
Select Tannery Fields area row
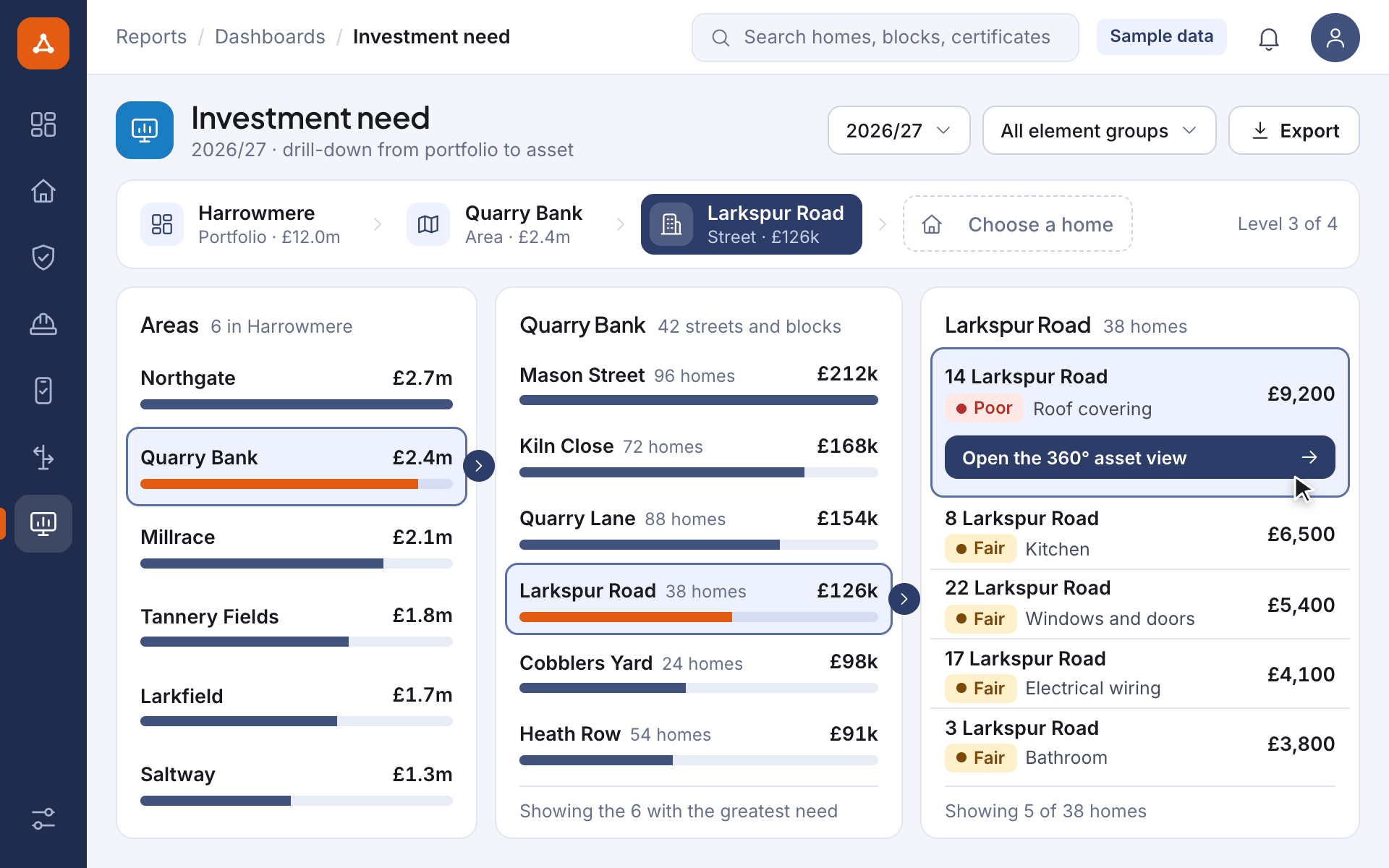tap(297, 627)
